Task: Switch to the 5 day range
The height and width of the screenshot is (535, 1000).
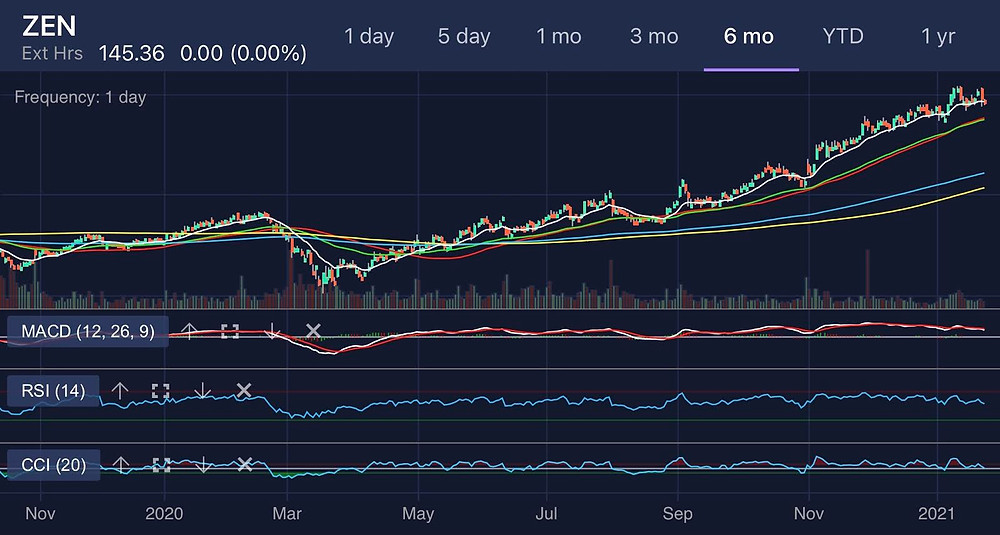Action: [464, 36]
